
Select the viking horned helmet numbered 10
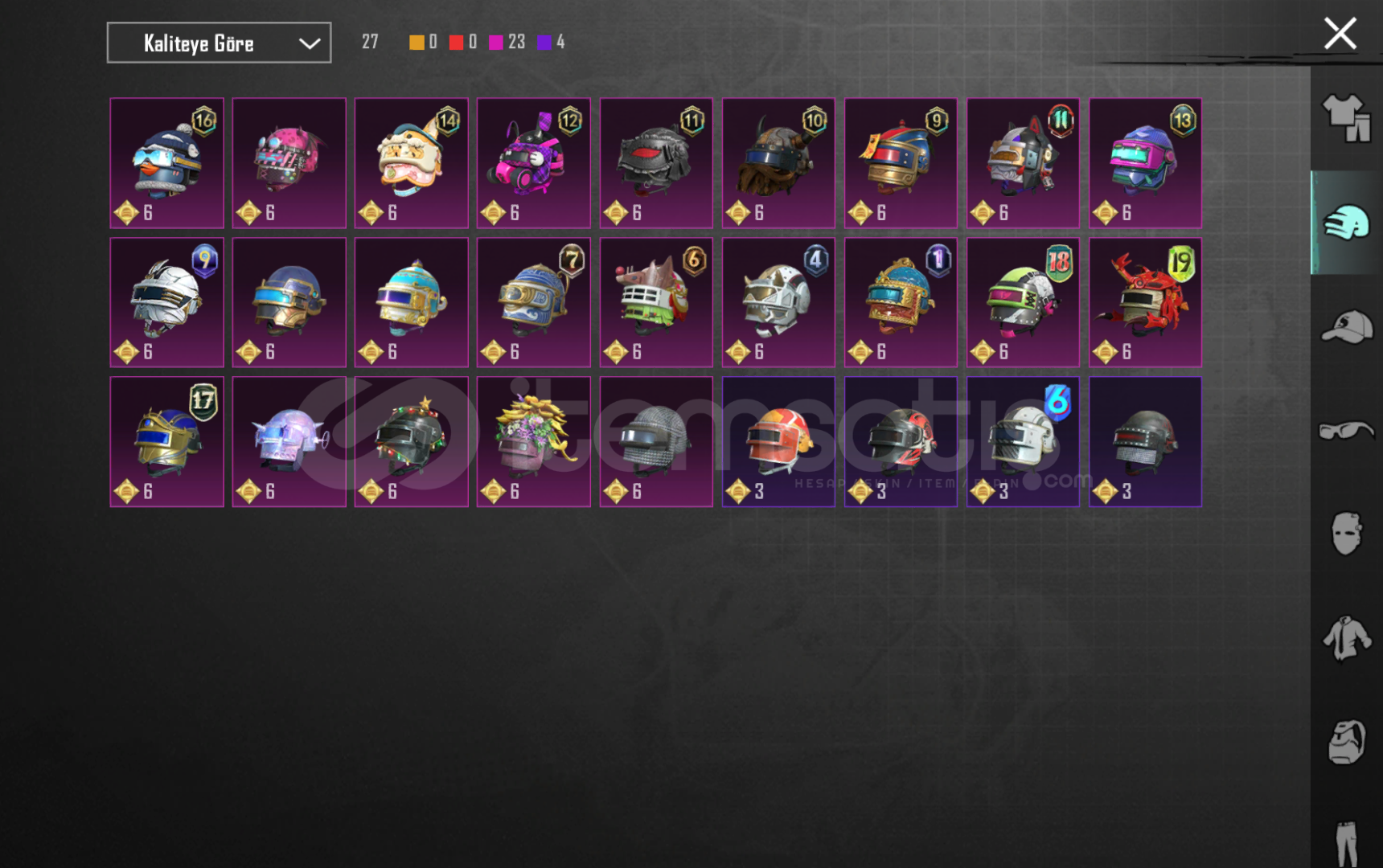(778, 163)
